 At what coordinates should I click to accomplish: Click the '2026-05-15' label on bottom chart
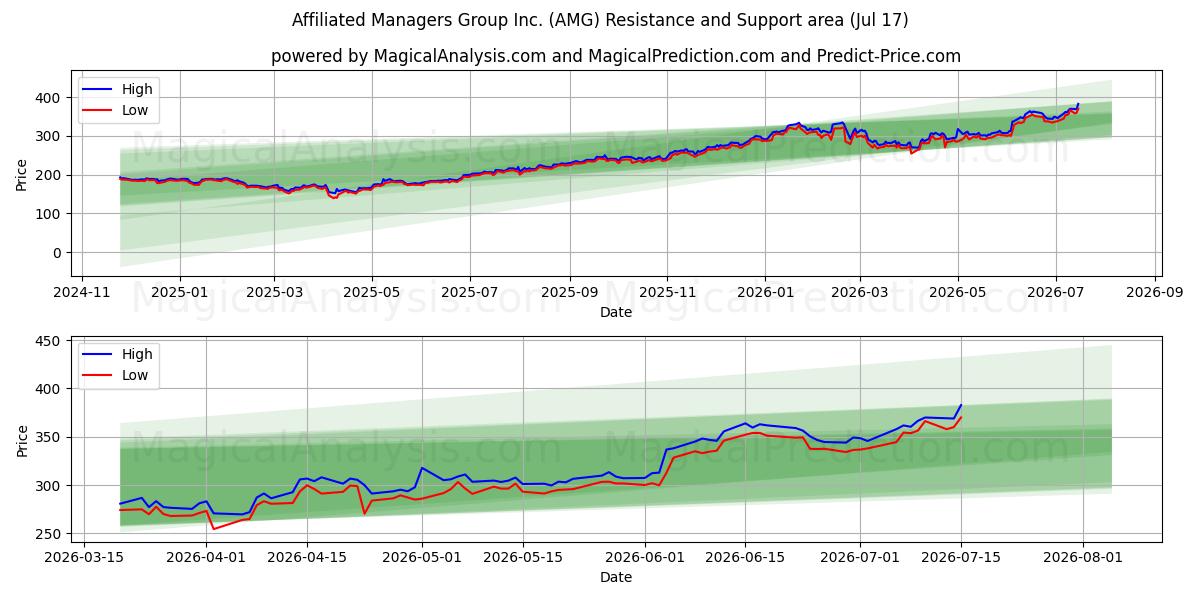pyautogui.click(x=523, y=558)
